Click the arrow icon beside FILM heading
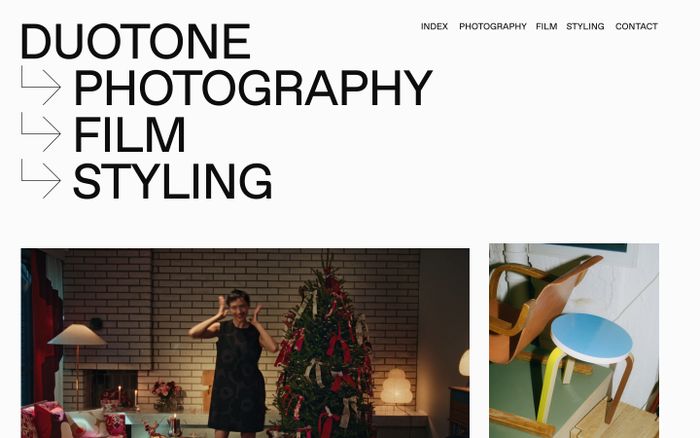Screen dimensions: 700x438 (41, 132)
